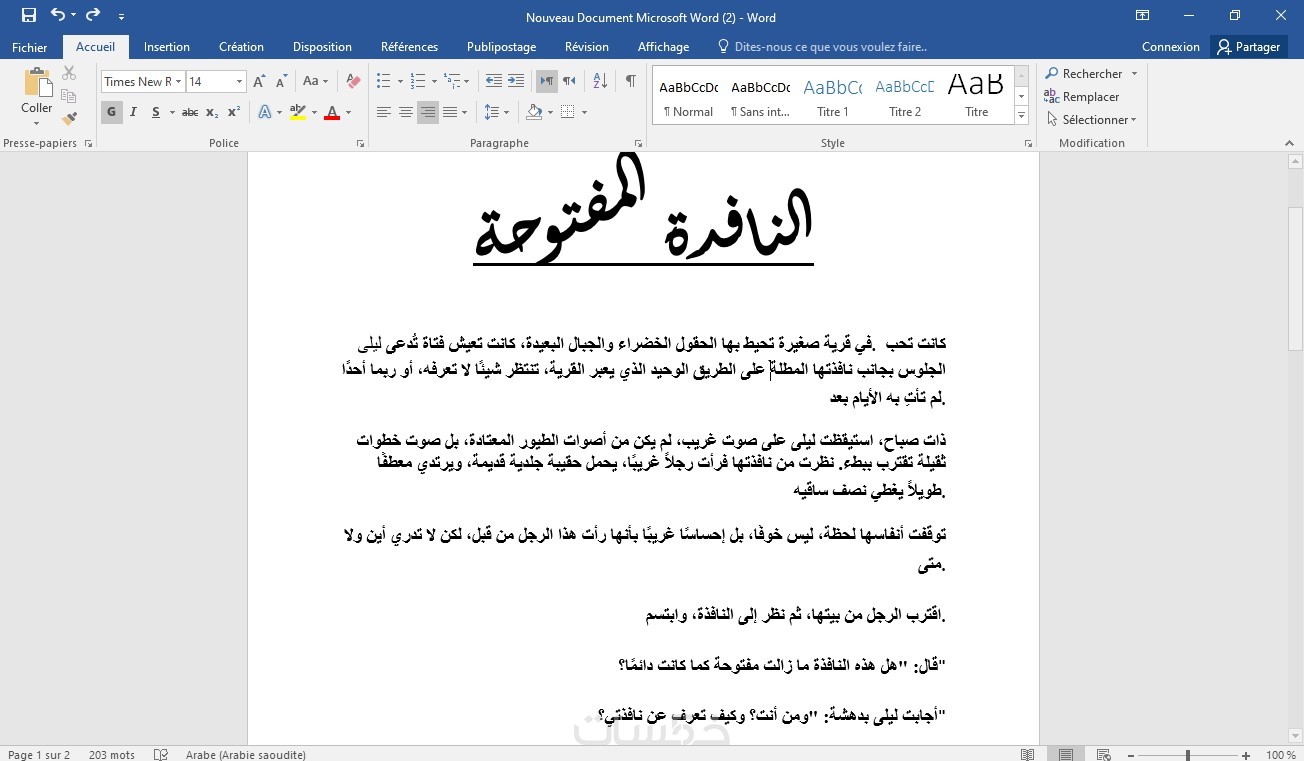Switch to the Références tab
This screenshot has width=1304, height=761.
tap(409, 47)
